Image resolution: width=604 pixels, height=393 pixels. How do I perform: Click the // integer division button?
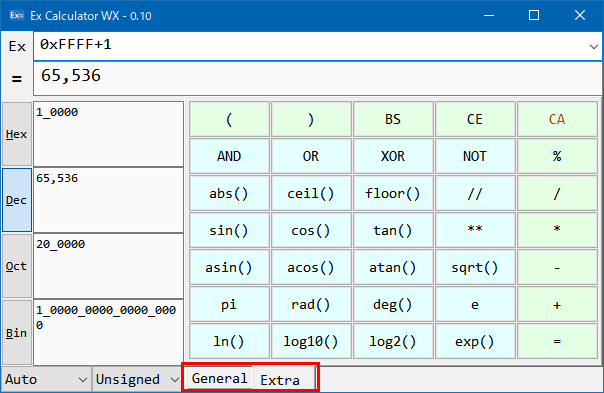(475, 193)
